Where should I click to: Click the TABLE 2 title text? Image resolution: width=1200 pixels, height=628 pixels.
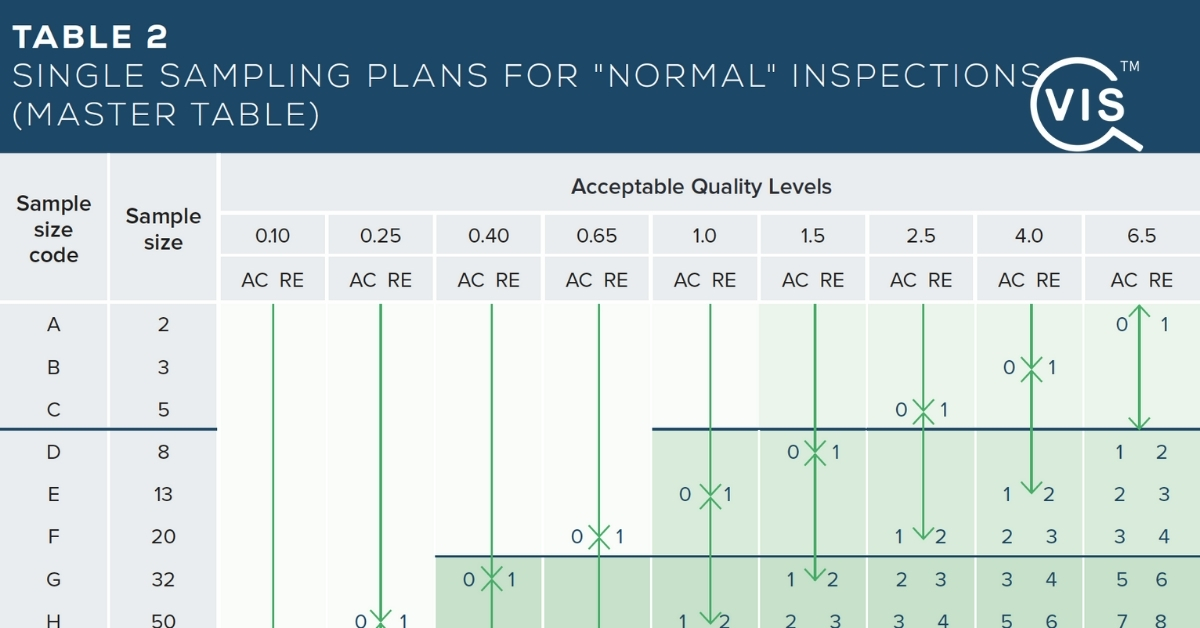tap(90, 37)
